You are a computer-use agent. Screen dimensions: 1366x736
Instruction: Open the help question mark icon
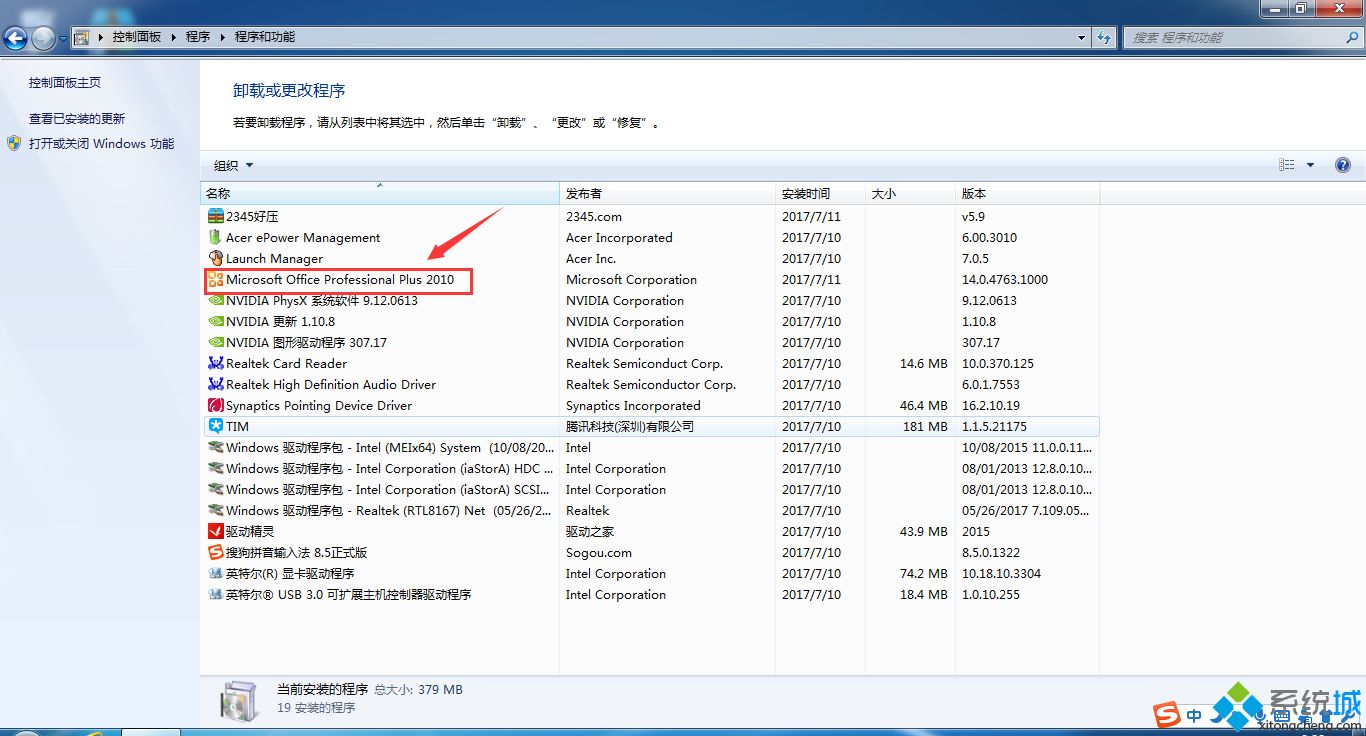[x=1343, y=165]
